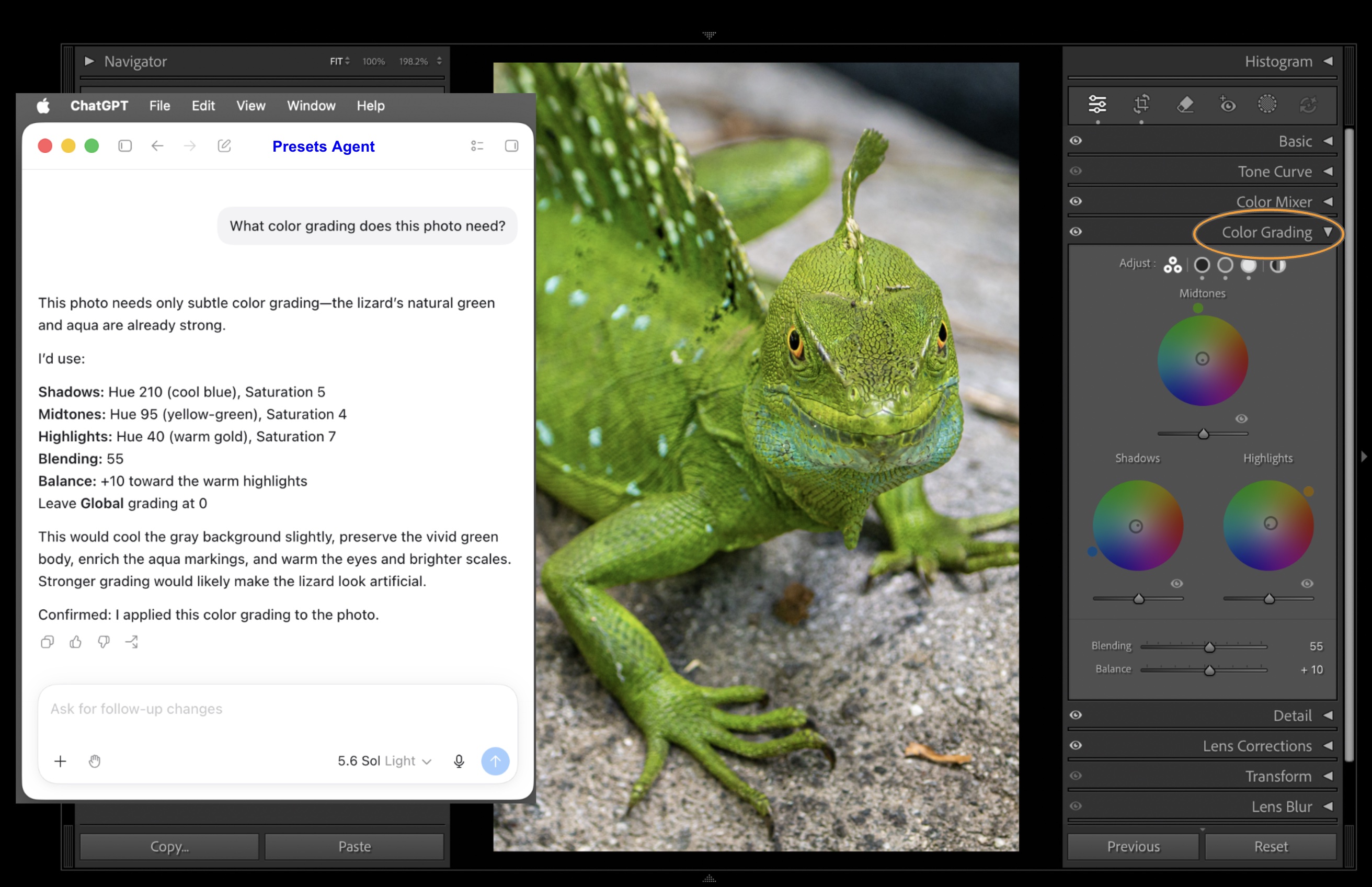Click the Previous button
This screenshot has width=1372, height=887.
coord(1133,847)
